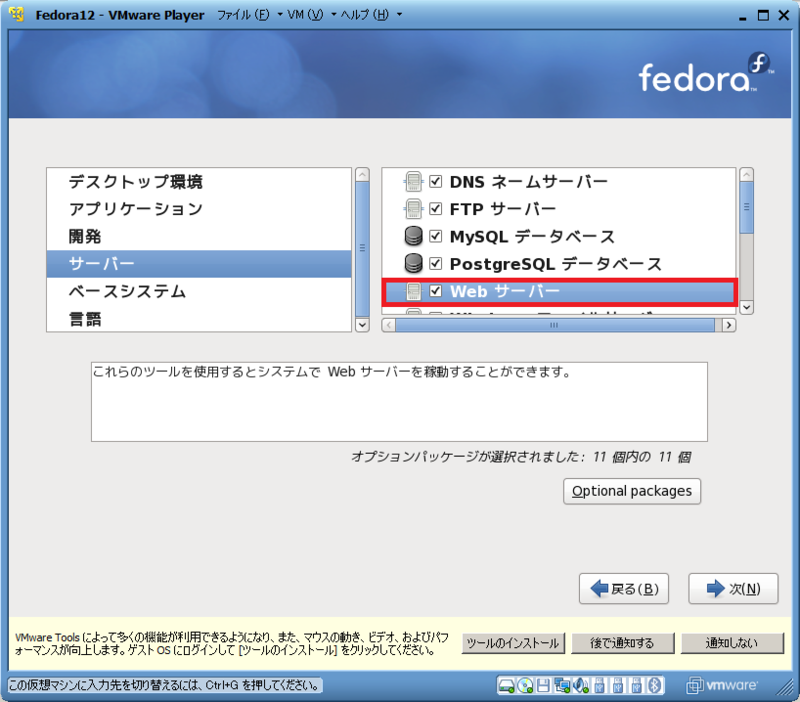This screenshot has height=702, width=800.
Task: Click the down arrow of package list scrollbar
Action: [745, 308]
